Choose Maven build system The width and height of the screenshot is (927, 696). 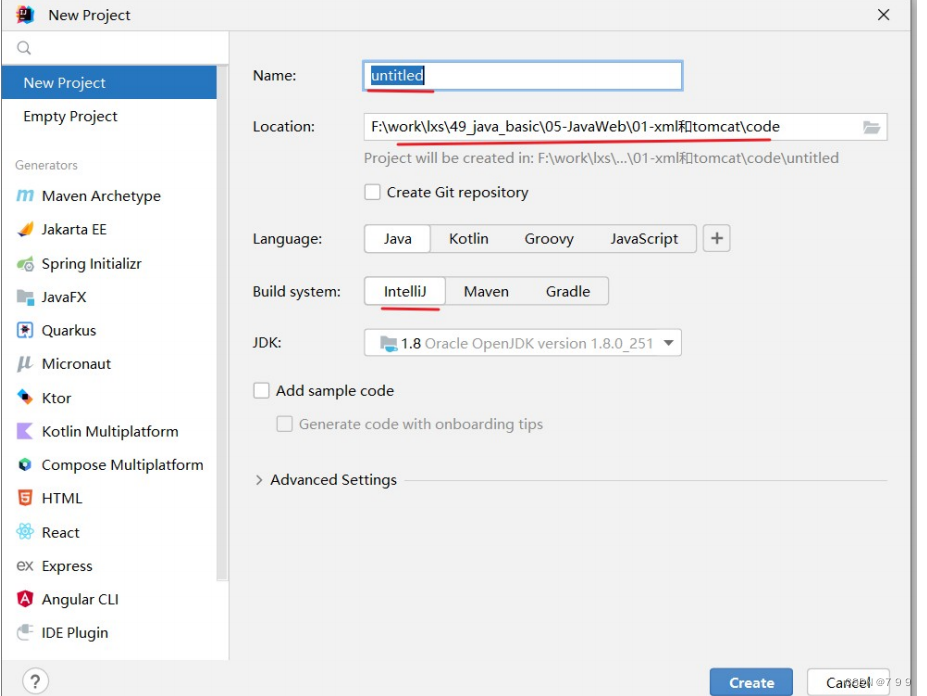(x=486, y=292)
